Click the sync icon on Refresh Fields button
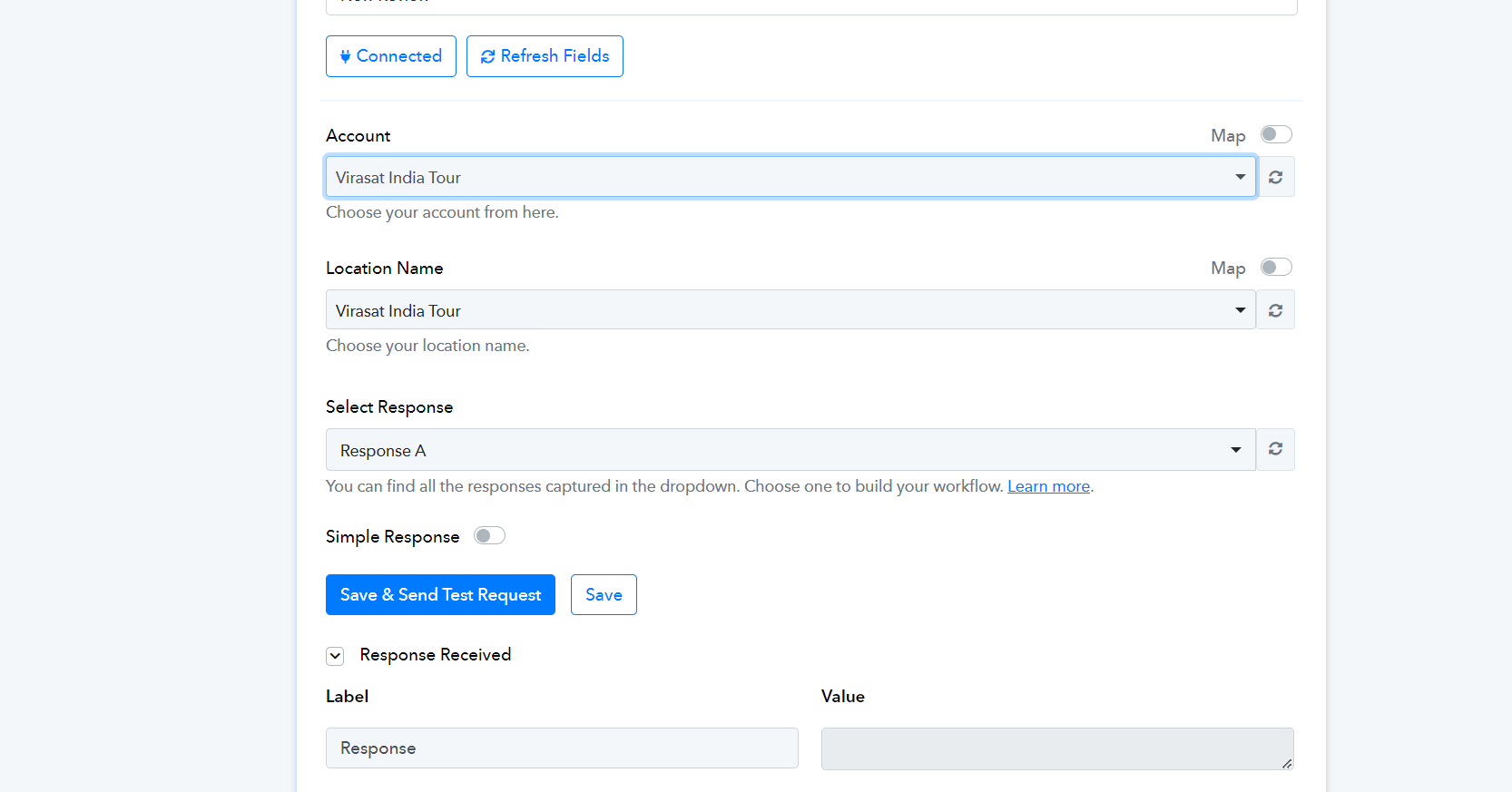The height and width of the screenshot is (792, 1512). (x=487, y=56)
